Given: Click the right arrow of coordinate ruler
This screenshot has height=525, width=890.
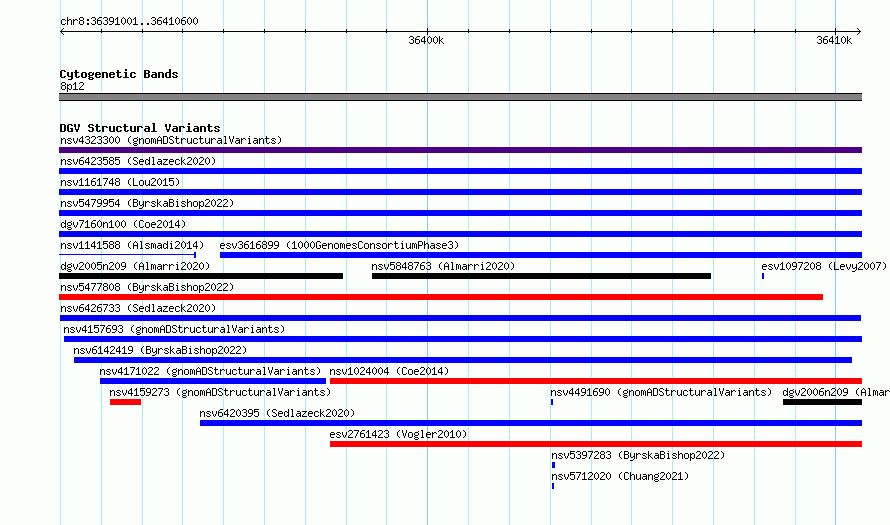Looking at the screenshot, I should (859, 32).
